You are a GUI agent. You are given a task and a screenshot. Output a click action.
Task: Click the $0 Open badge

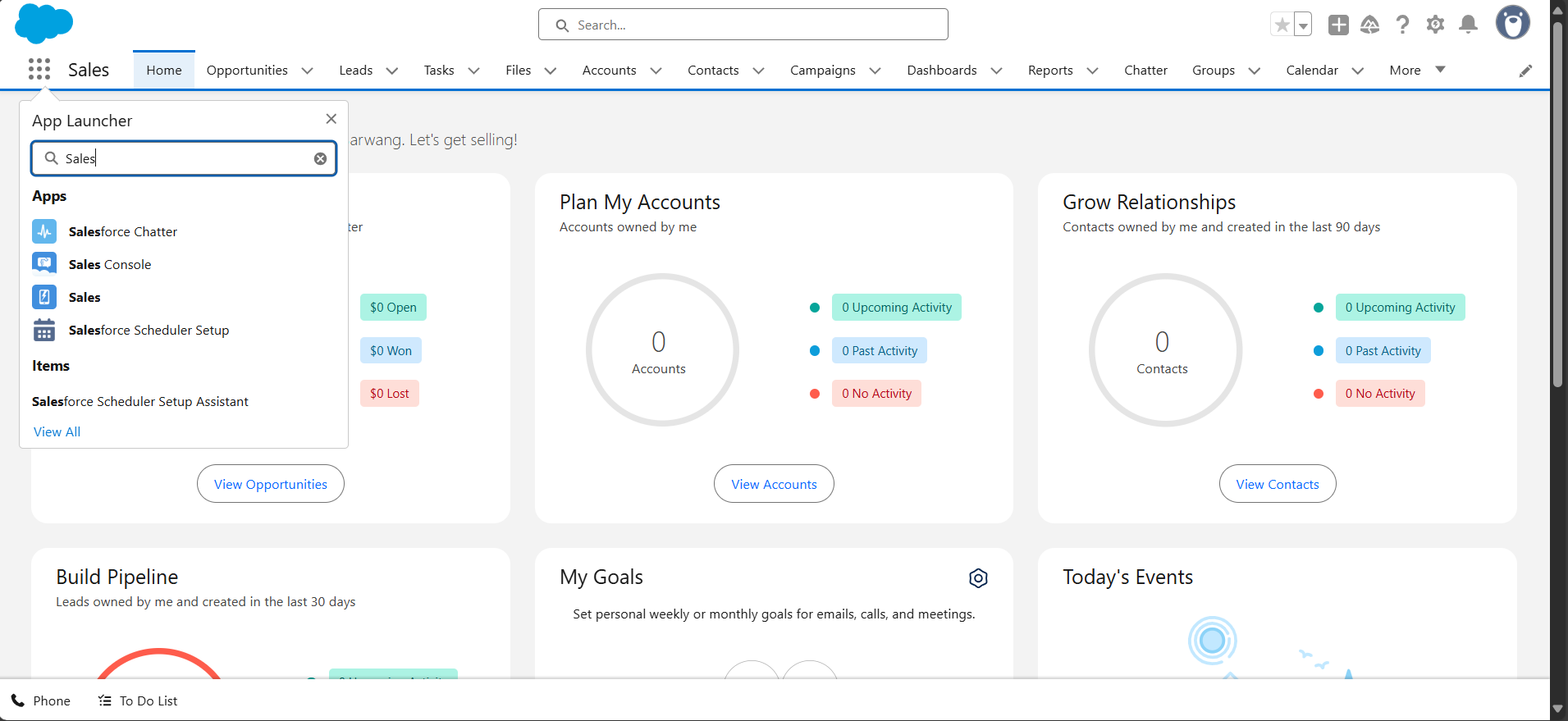pyautogui.click(x=393, y=308)
